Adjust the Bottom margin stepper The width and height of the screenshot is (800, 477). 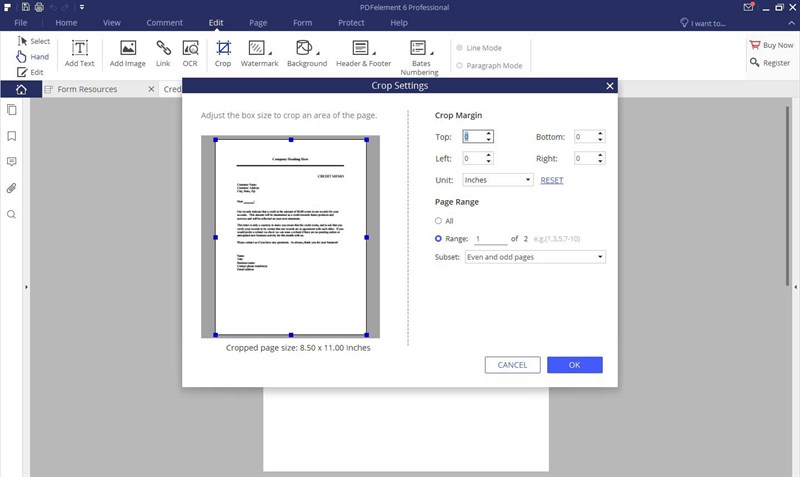click(x=600, y=137)
